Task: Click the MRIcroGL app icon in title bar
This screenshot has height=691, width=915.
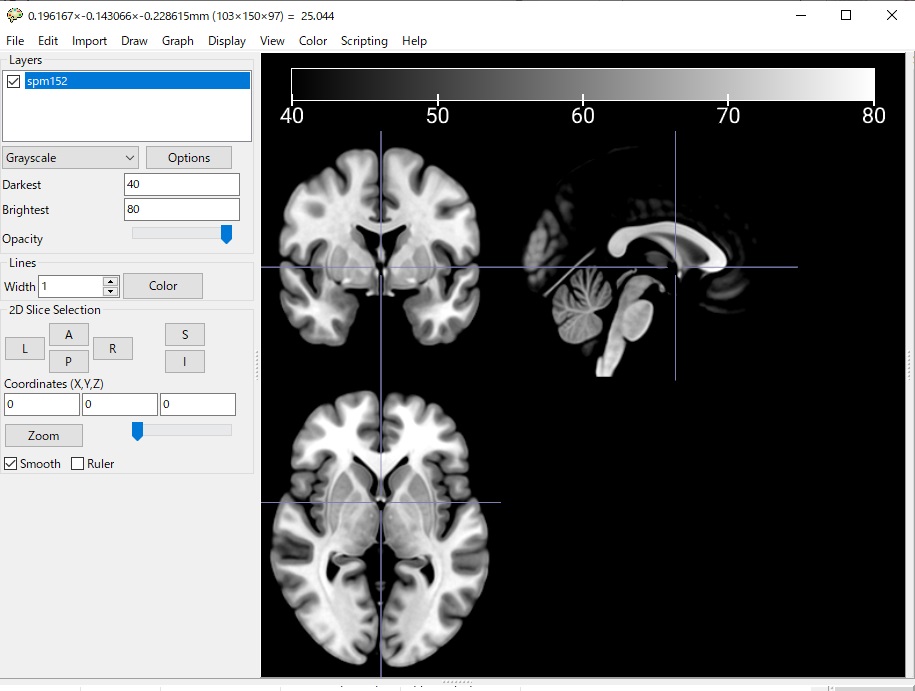Action: [x=14, y=15]
